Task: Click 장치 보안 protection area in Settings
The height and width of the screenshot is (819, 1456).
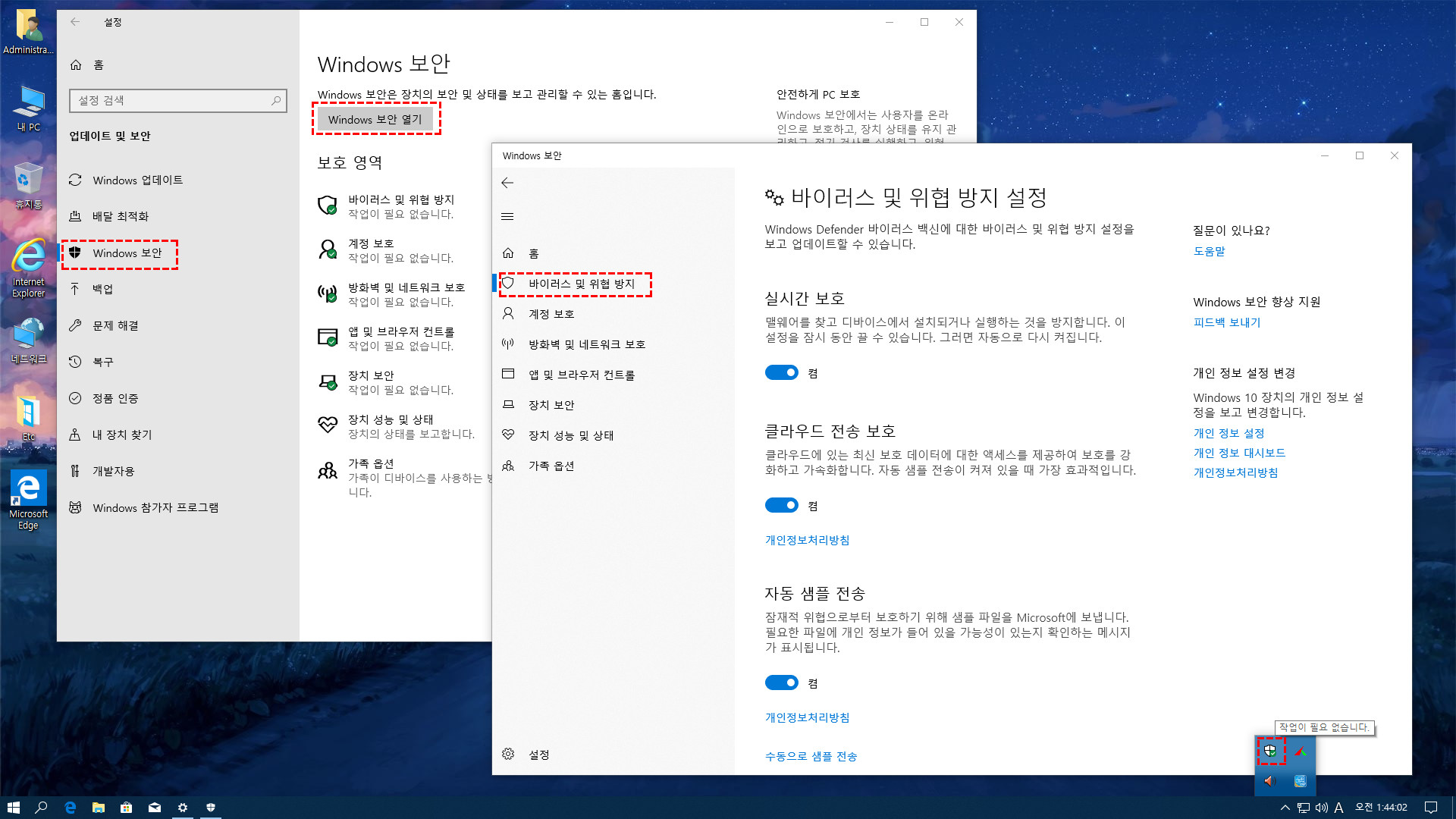Action: tap(387, 382)
